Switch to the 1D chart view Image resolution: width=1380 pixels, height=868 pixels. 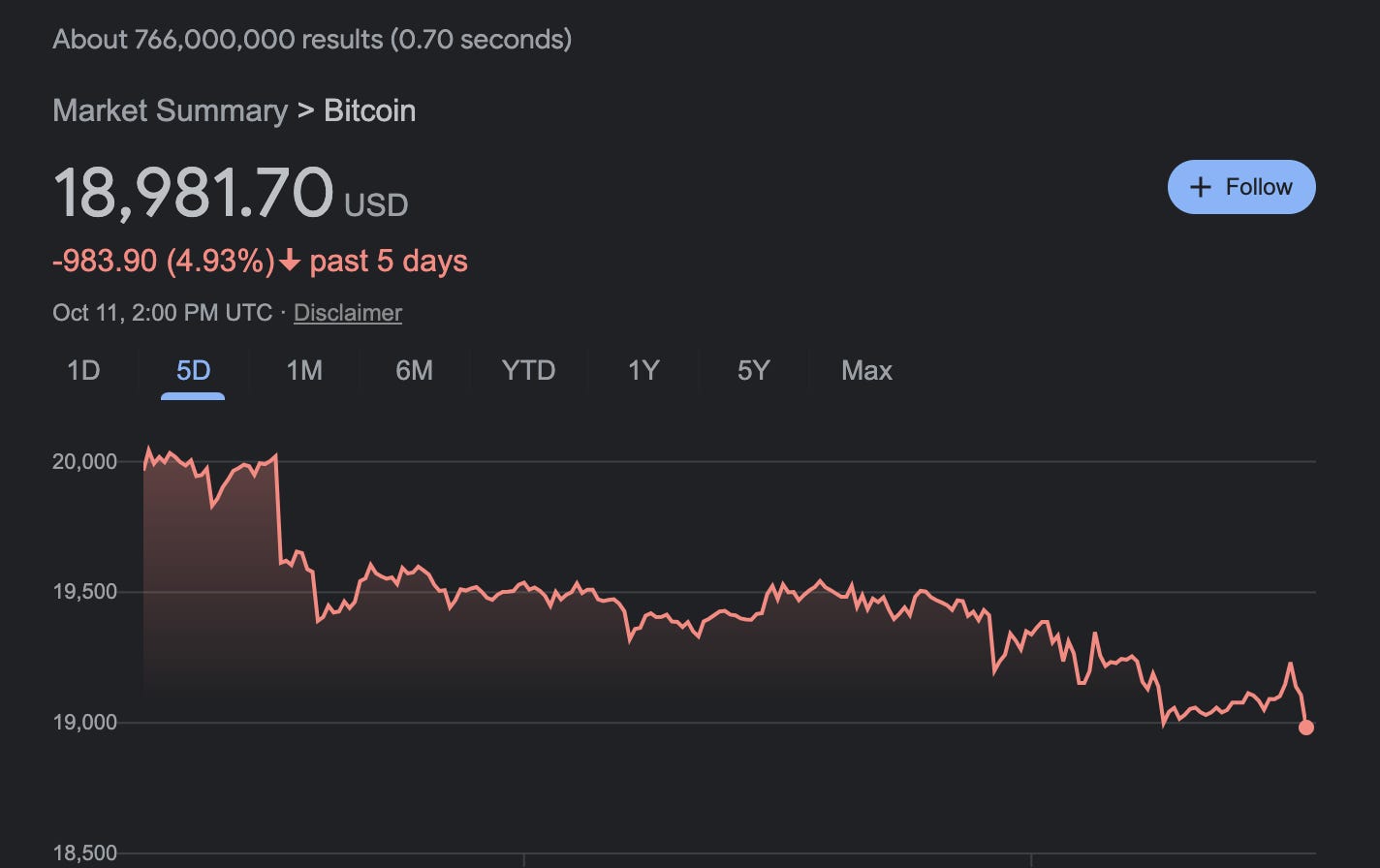click(x=82, y=370)
